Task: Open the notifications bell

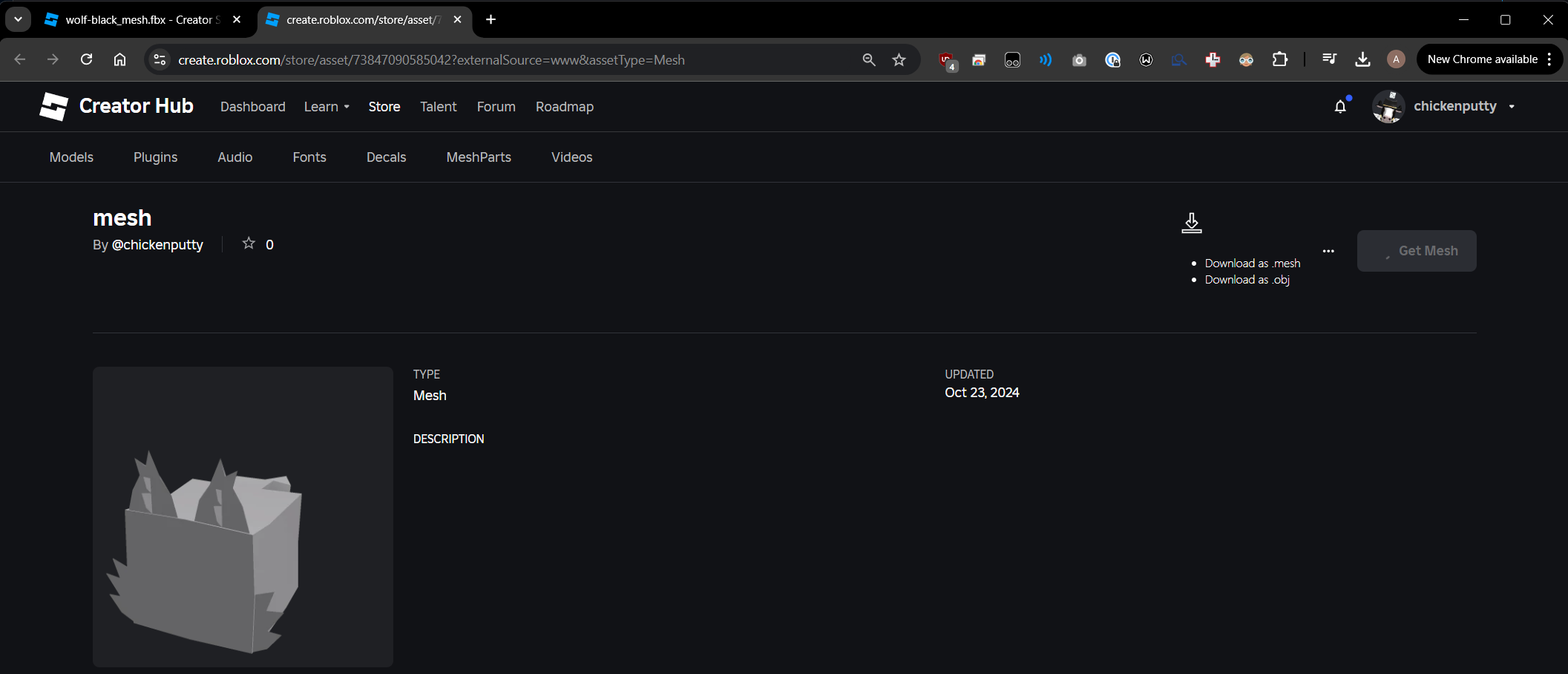Action: (x=1340, y=106)
